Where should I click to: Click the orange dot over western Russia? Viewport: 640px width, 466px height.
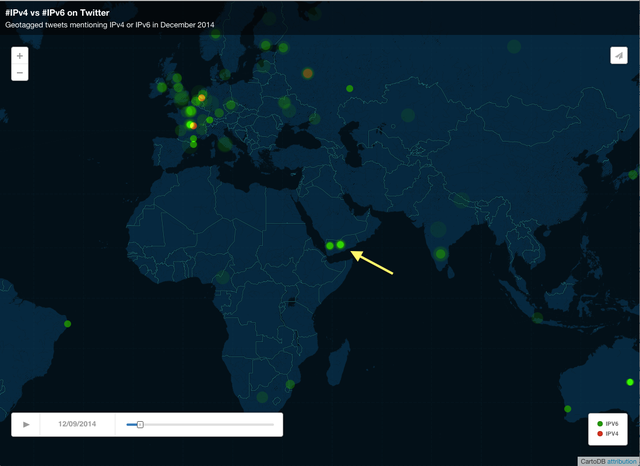pos(307,73)
